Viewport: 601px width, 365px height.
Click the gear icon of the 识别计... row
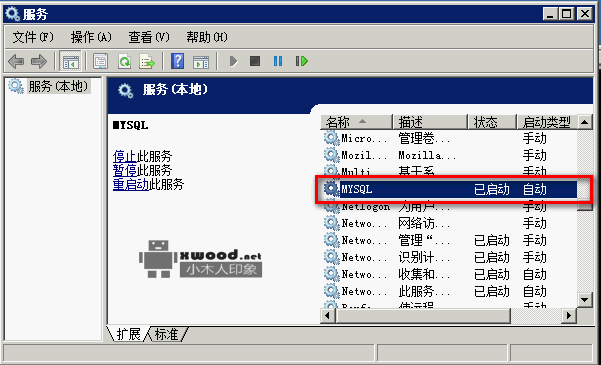click(x=331, y=257)
